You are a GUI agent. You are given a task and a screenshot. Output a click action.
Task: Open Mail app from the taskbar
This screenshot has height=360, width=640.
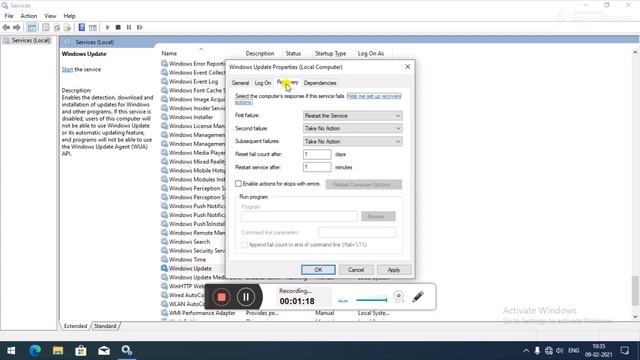tap(104, 350)
